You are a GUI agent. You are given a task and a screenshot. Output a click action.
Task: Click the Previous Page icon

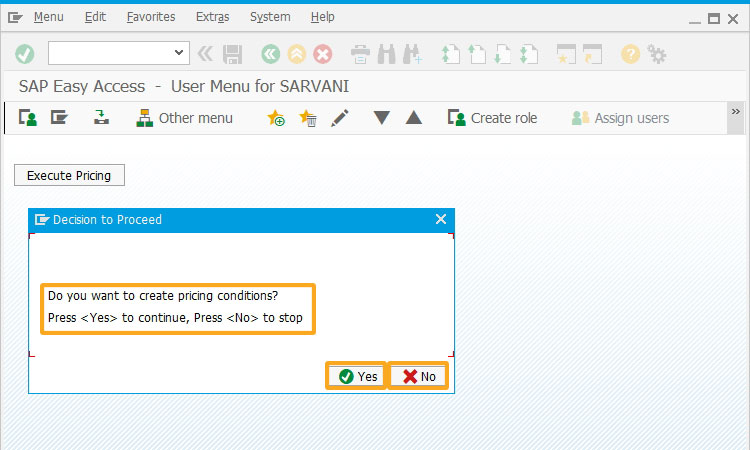click(x=476, y=54)
